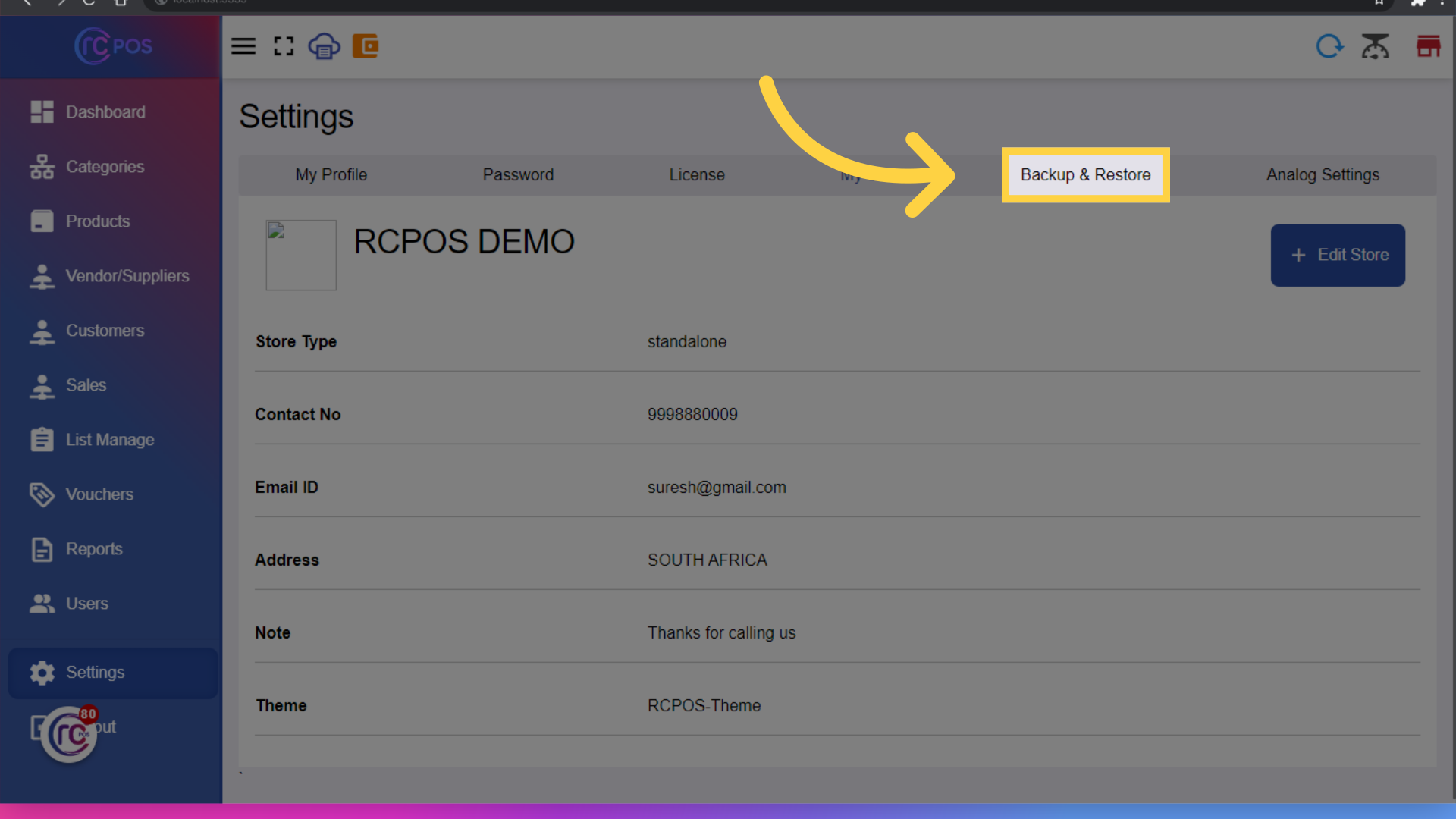Image resolution: width=1456 pixels, height=819 pixels.
Task: Open the cloud printer icon
Action: click(324, 46)
